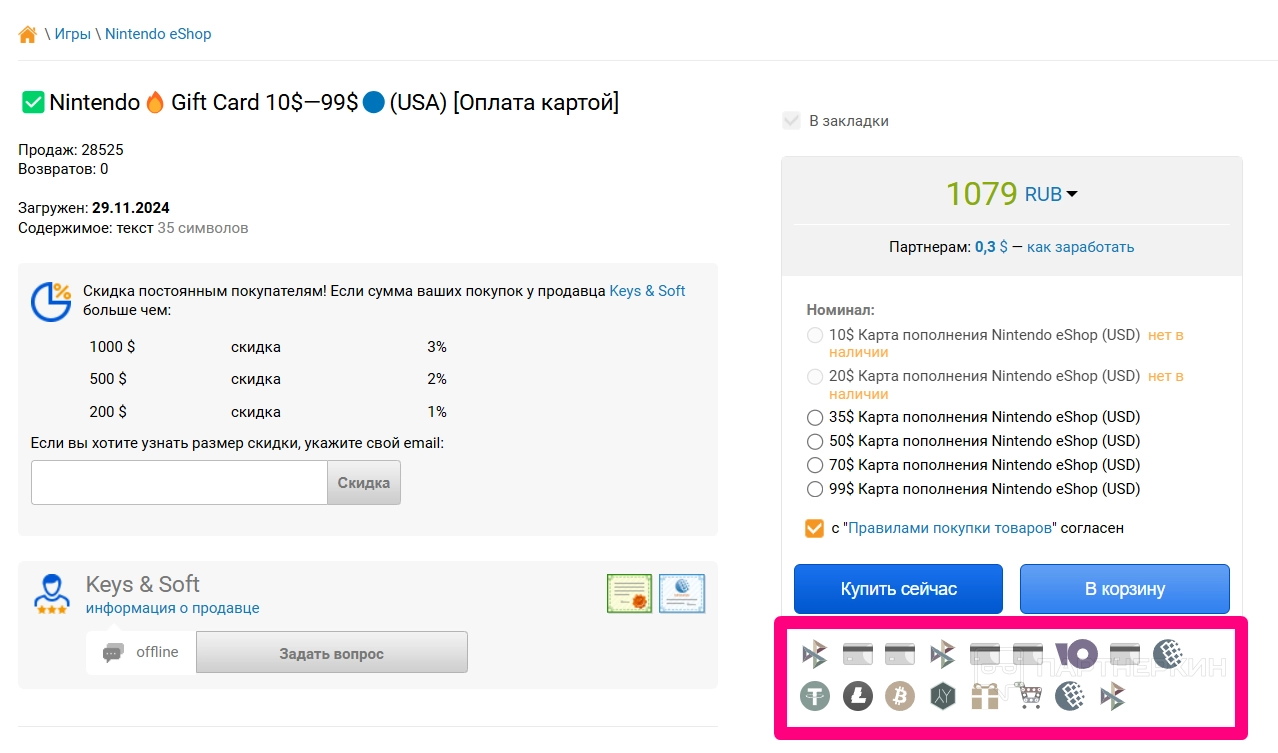
Task: Uncheck the purchase rules agreement checkbox
Action: point(814,528)
